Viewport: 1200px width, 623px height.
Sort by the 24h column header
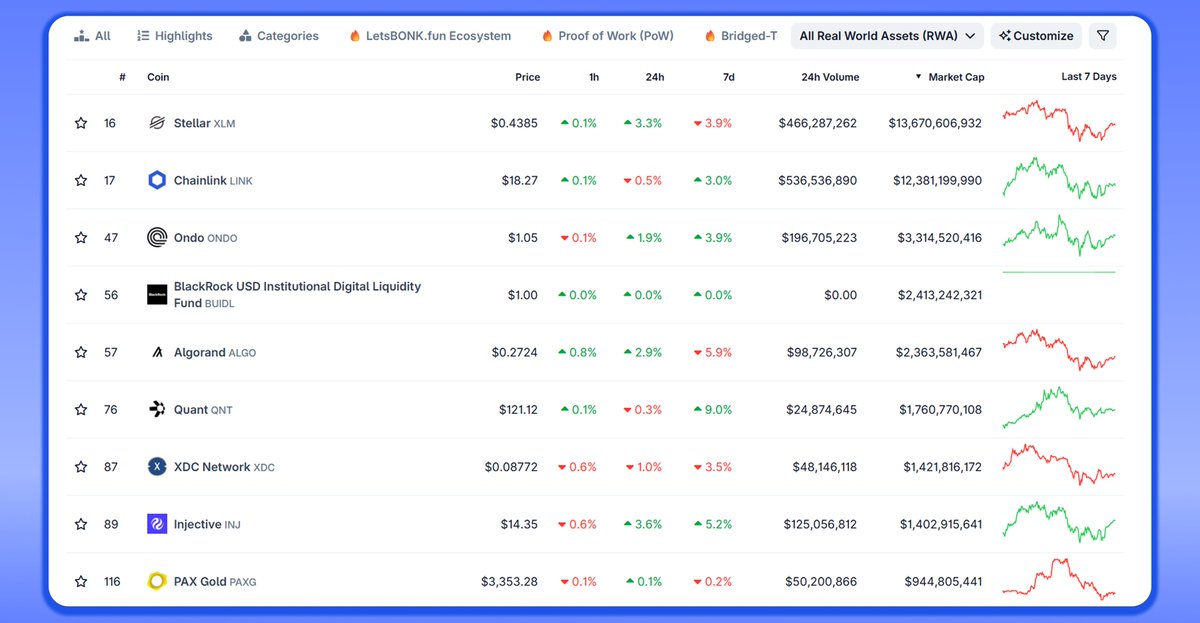(x=655, y=77)
